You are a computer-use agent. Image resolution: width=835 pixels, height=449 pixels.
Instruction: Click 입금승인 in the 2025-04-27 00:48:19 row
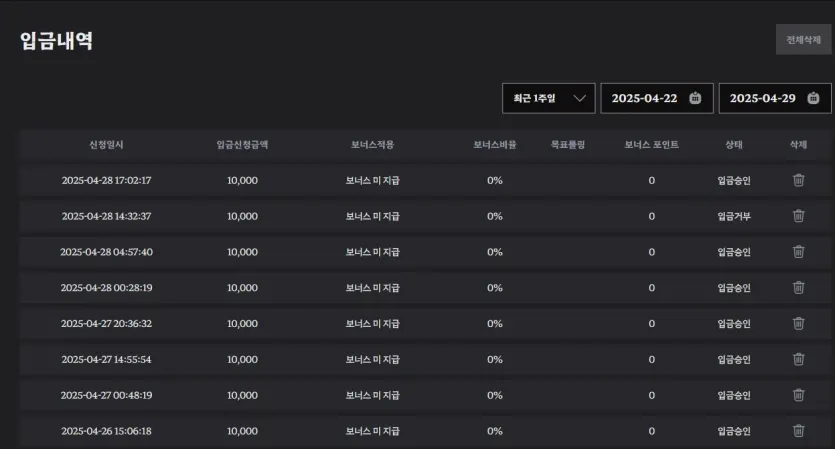coord(734,395)
